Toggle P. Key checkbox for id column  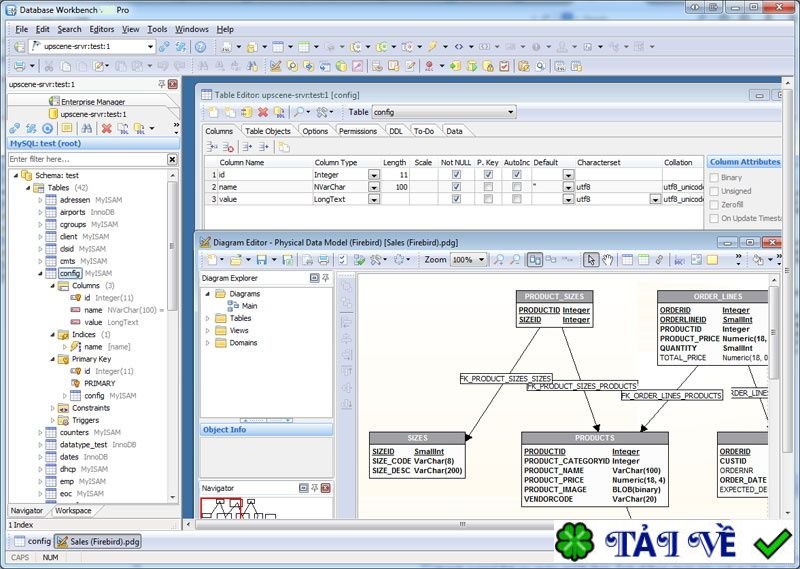(x=488, y=175)
